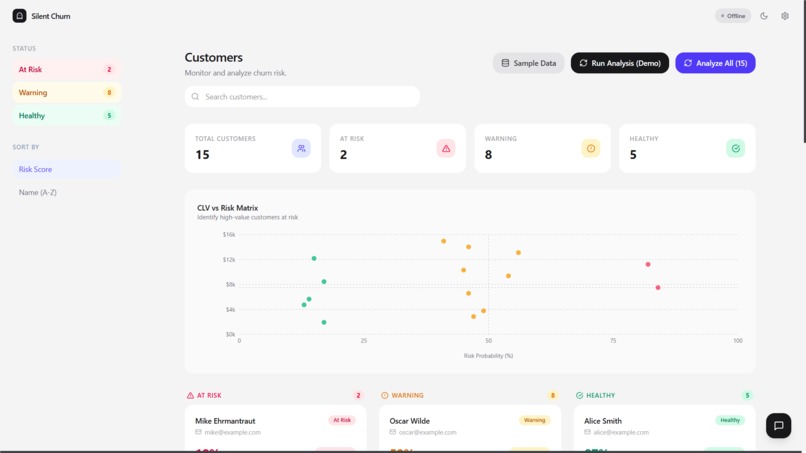Click the Offline status badge
The image size is (806, 453).
point(733,16)
